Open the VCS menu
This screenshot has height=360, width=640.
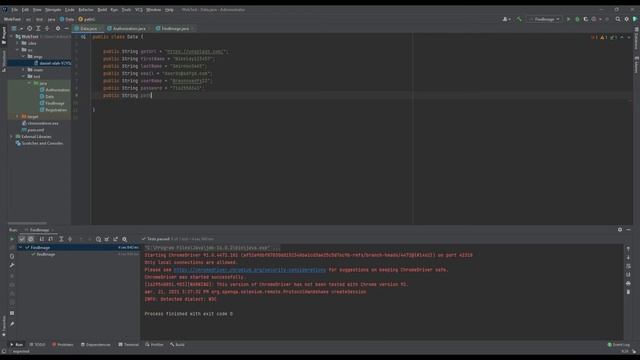pyautogui.click(x=139, y=9)
